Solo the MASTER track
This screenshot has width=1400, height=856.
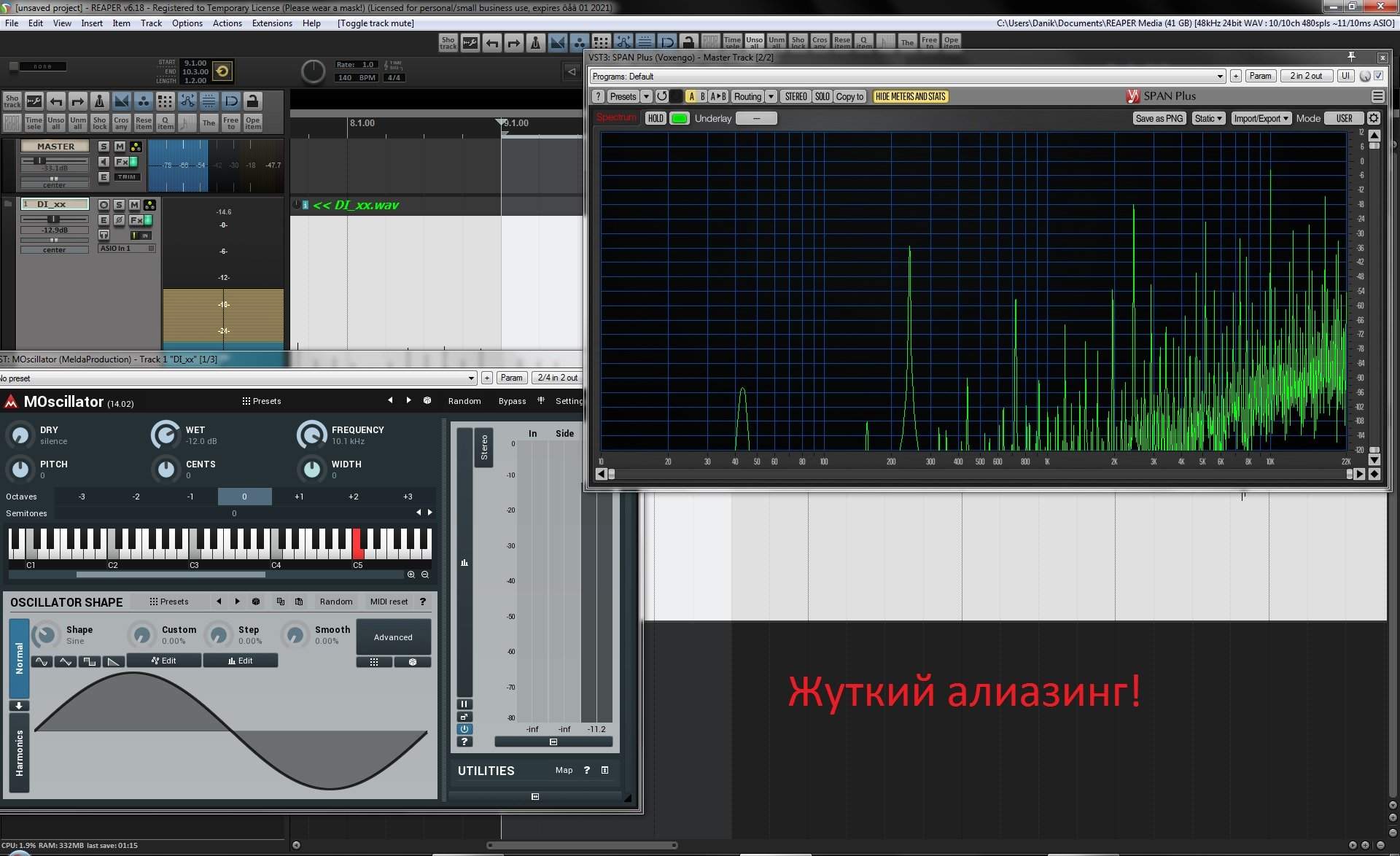(104, 147)
